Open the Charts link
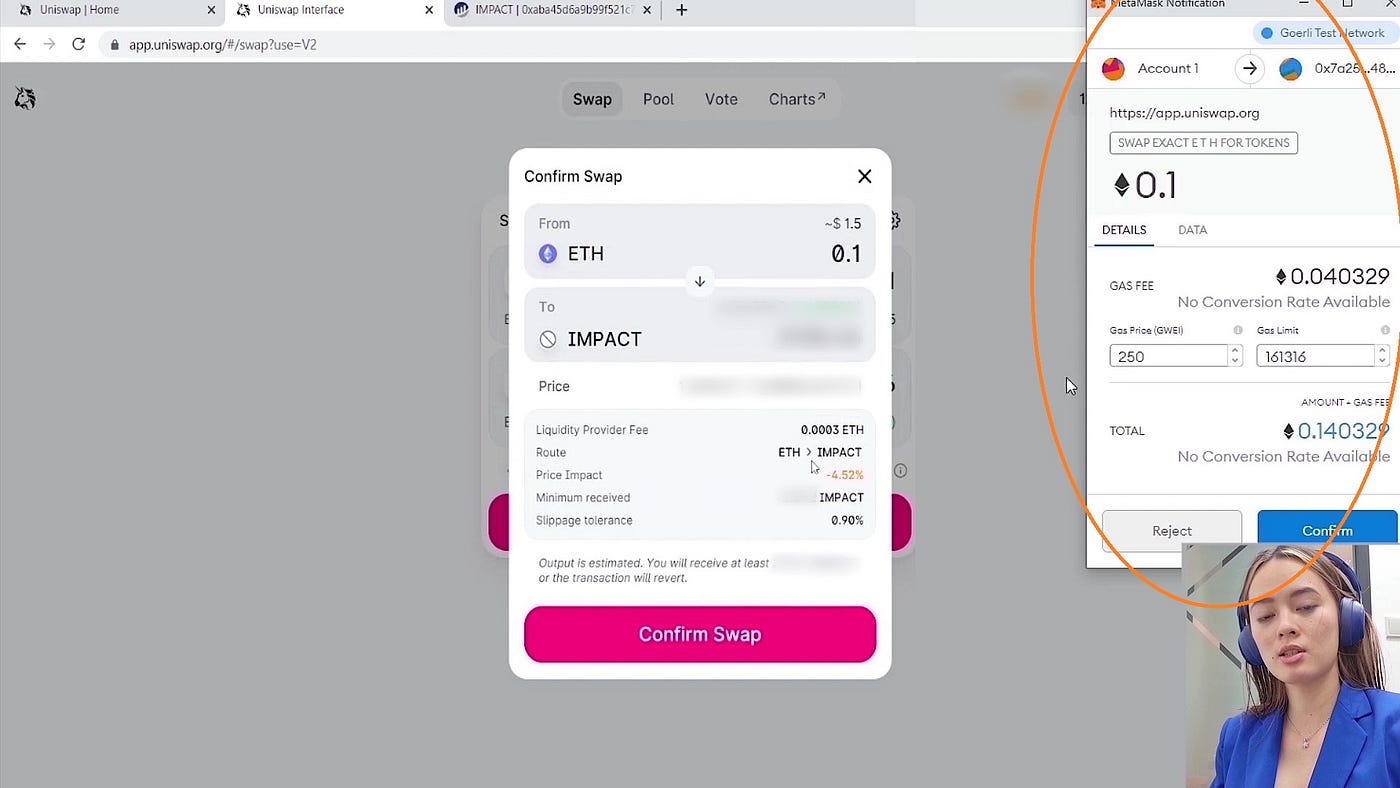This screenshot has height=788, width=1400. pos(797,99)
